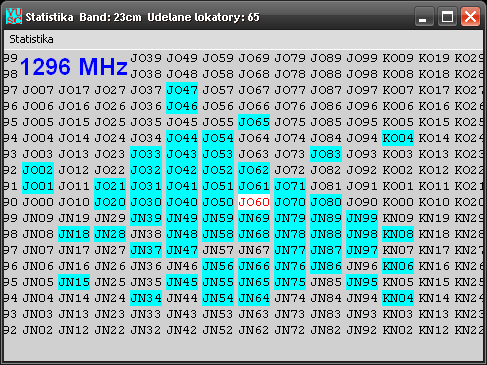Click unworked locator JN93
487x365 pixels.
pos(362,314)
